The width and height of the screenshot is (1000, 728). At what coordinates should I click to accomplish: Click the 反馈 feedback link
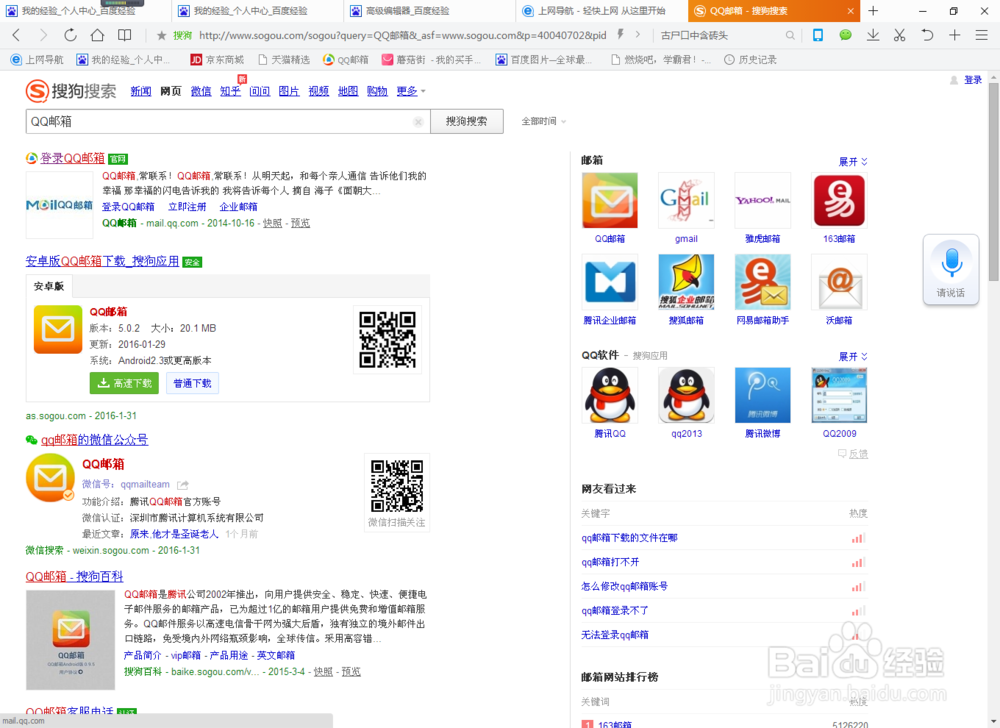coord(858,454)
